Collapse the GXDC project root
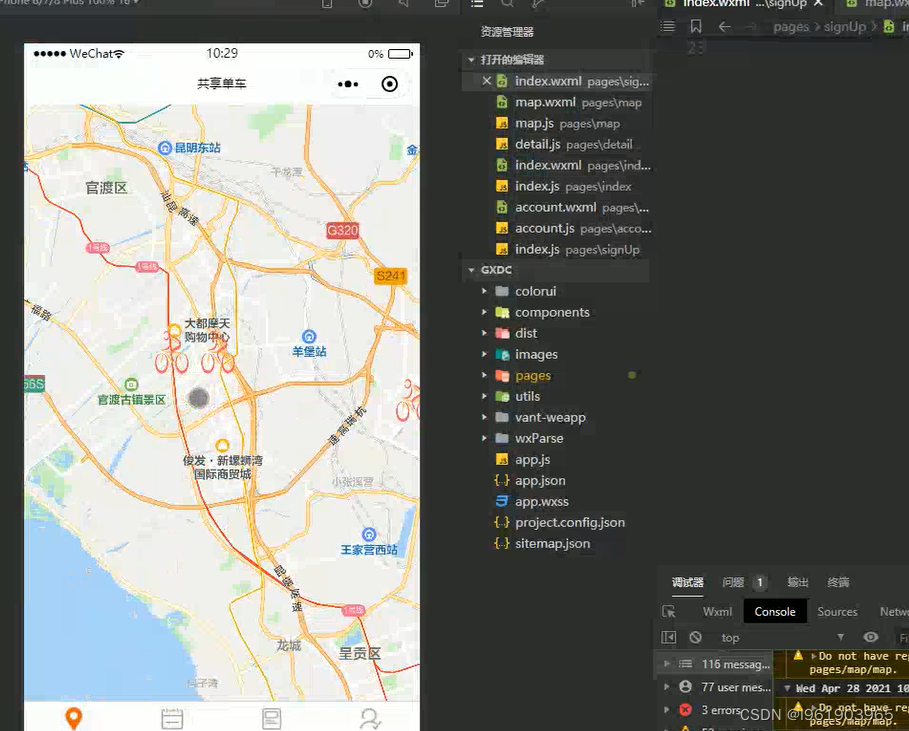Screen dimensions: 909x731 click(471, 270)
